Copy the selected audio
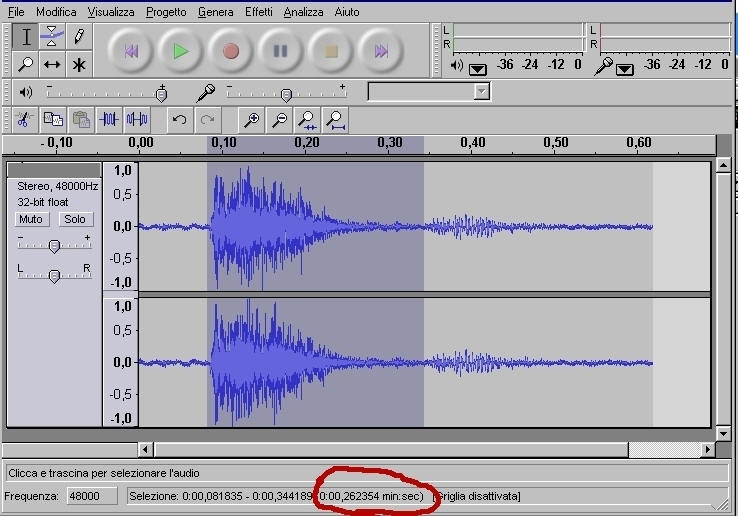The image size is (738, 516). coord(53,120)
